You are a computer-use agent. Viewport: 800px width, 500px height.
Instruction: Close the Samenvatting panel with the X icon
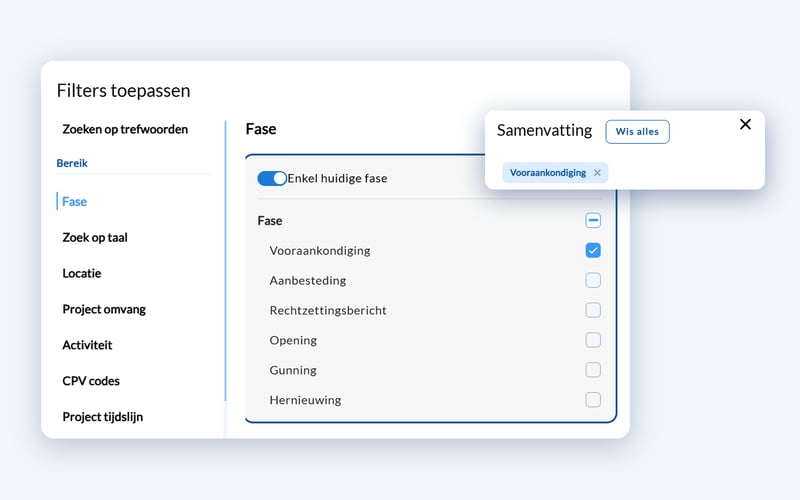(745, 124)
